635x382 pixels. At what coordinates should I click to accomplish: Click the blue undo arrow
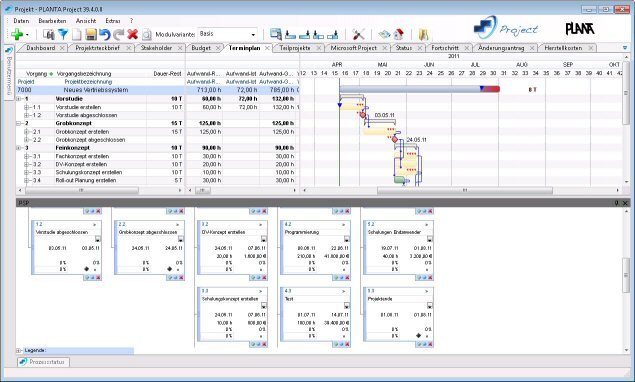click(x=104, y=34)
